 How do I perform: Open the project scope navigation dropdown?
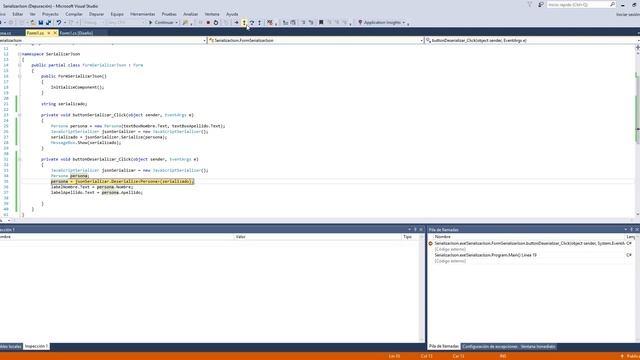(x=103, y=40)
